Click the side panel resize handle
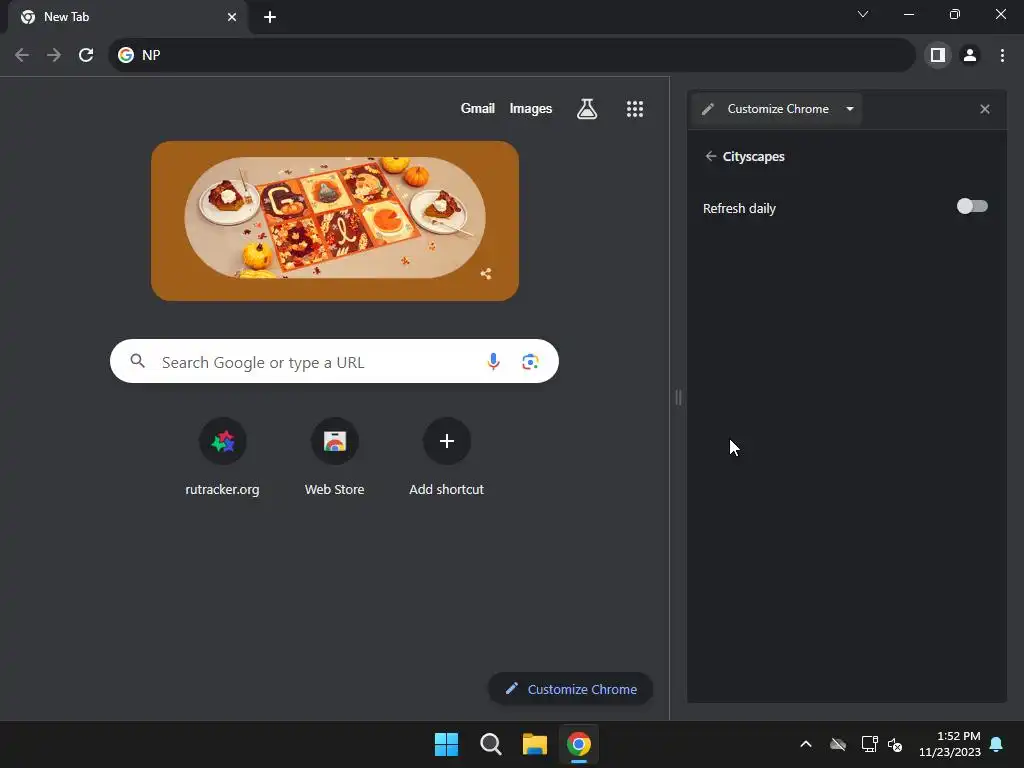The image size is (1024, 768). [679, 397]
